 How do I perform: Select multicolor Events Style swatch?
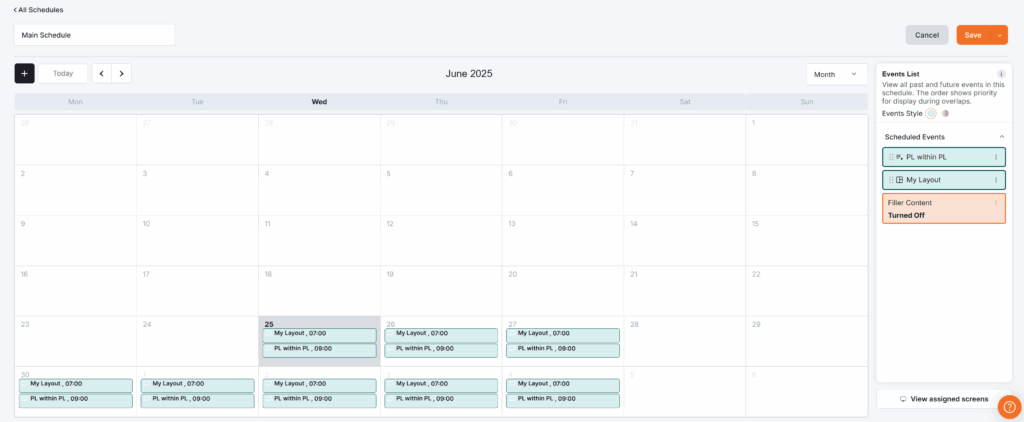(x=944, y=113)
